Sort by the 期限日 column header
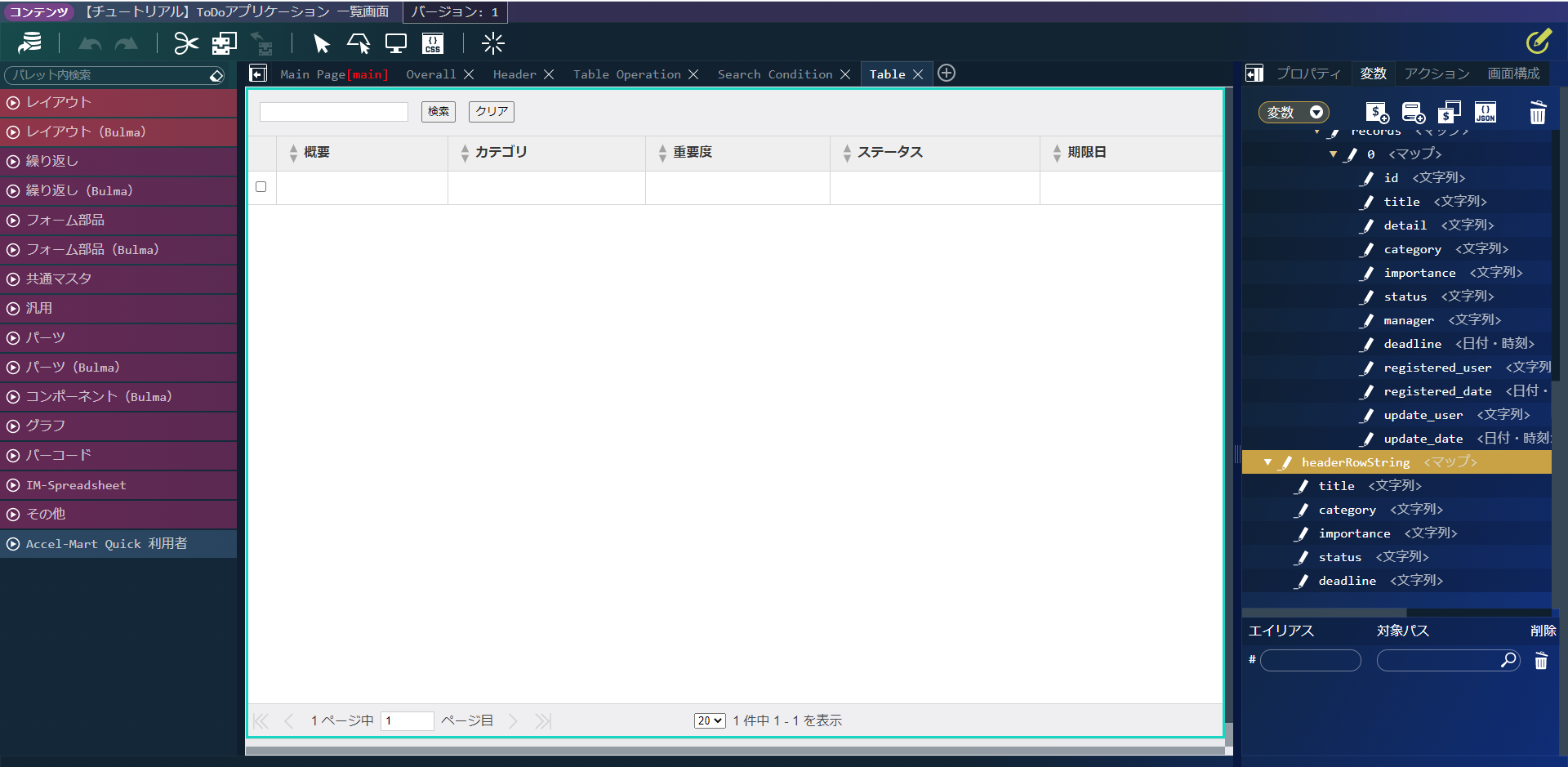1568x767 pixels. coord(1132,153)
